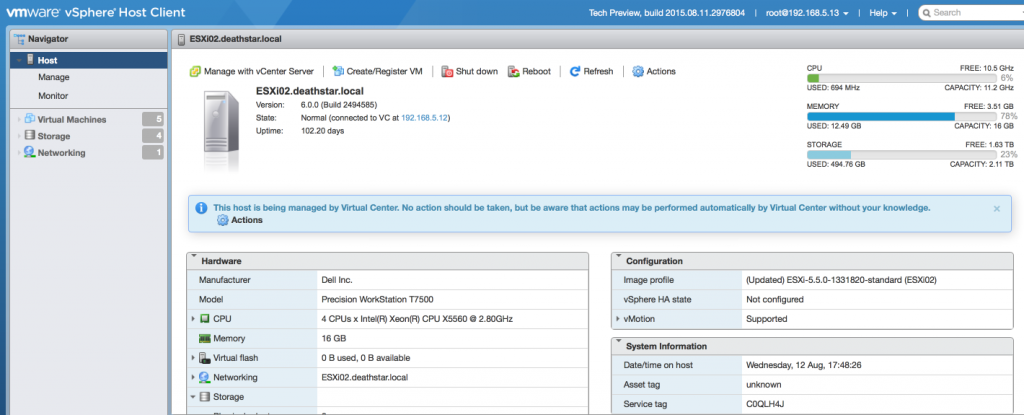The image size is (1024, 415).
Task: Click service tag value C0QLH4J
Action: 765,404
